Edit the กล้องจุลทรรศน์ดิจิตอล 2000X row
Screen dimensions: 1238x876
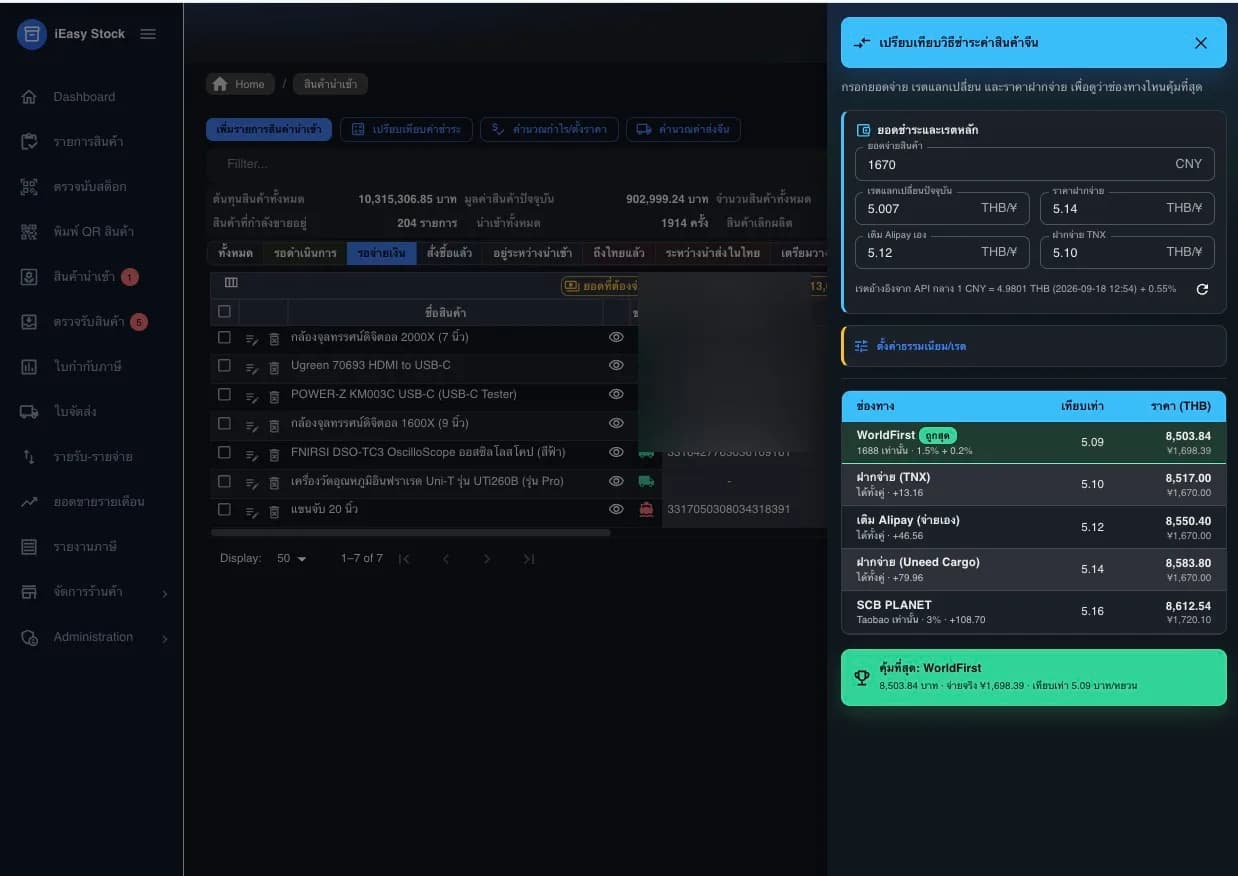252,339
